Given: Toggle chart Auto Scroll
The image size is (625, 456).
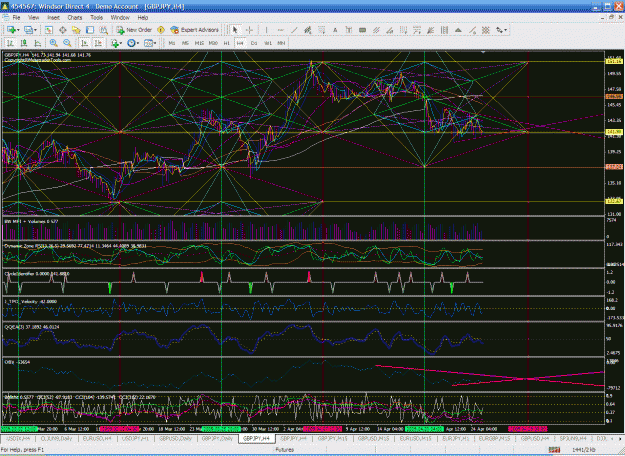Looking at the screenshot, I should click(84, 43).
